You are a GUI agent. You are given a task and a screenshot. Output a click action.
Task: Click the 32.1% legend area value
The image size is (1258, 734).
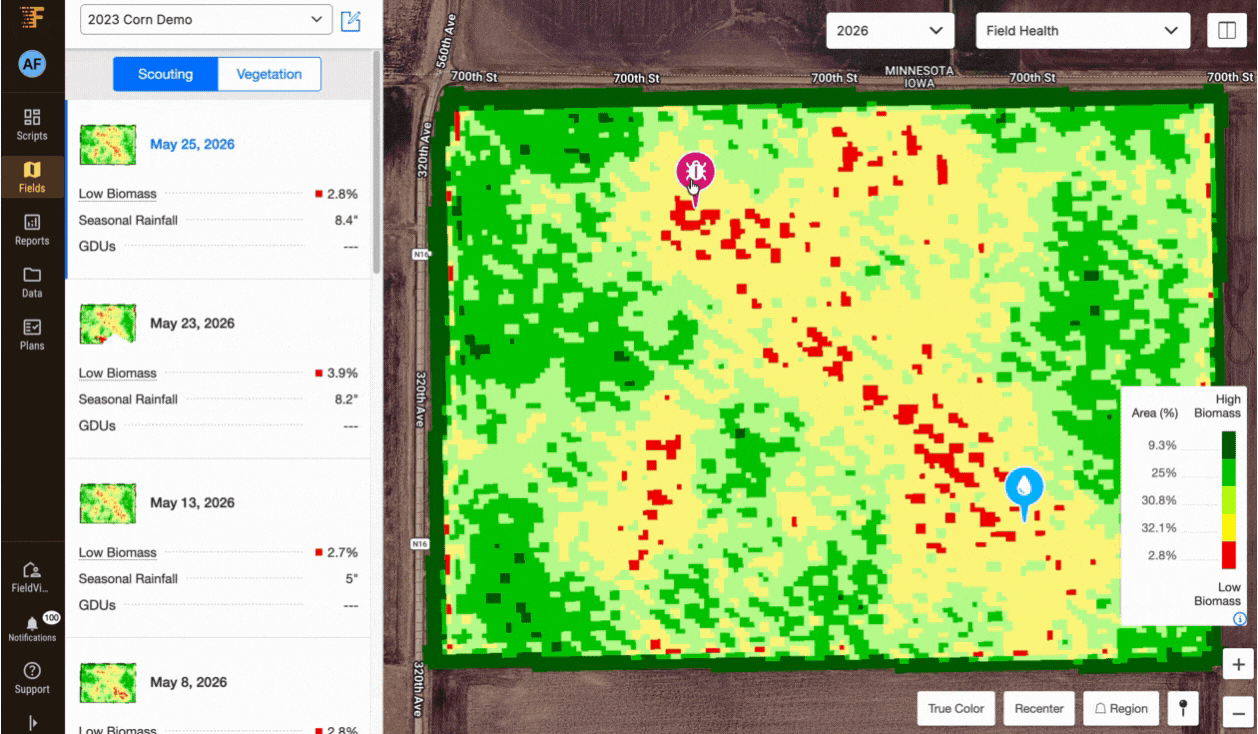pyautogui.click(x=1161, y=528)
